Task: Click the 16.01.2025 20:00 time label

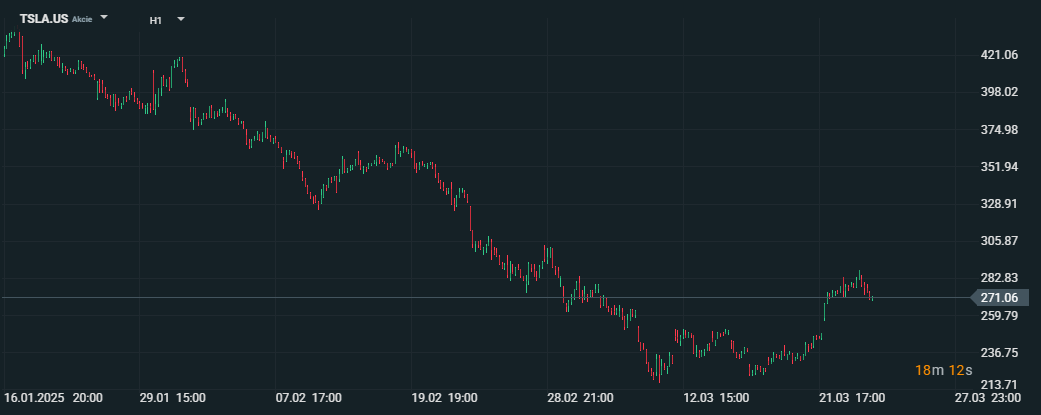Action: click(x=53, y=398)
